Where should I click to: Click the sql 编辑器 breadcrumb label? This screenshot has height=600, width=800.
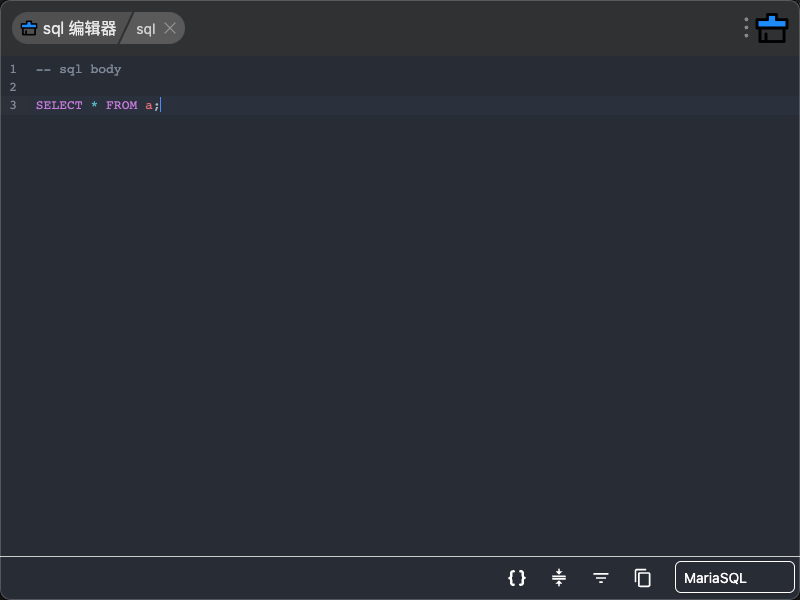click(80, 29)
